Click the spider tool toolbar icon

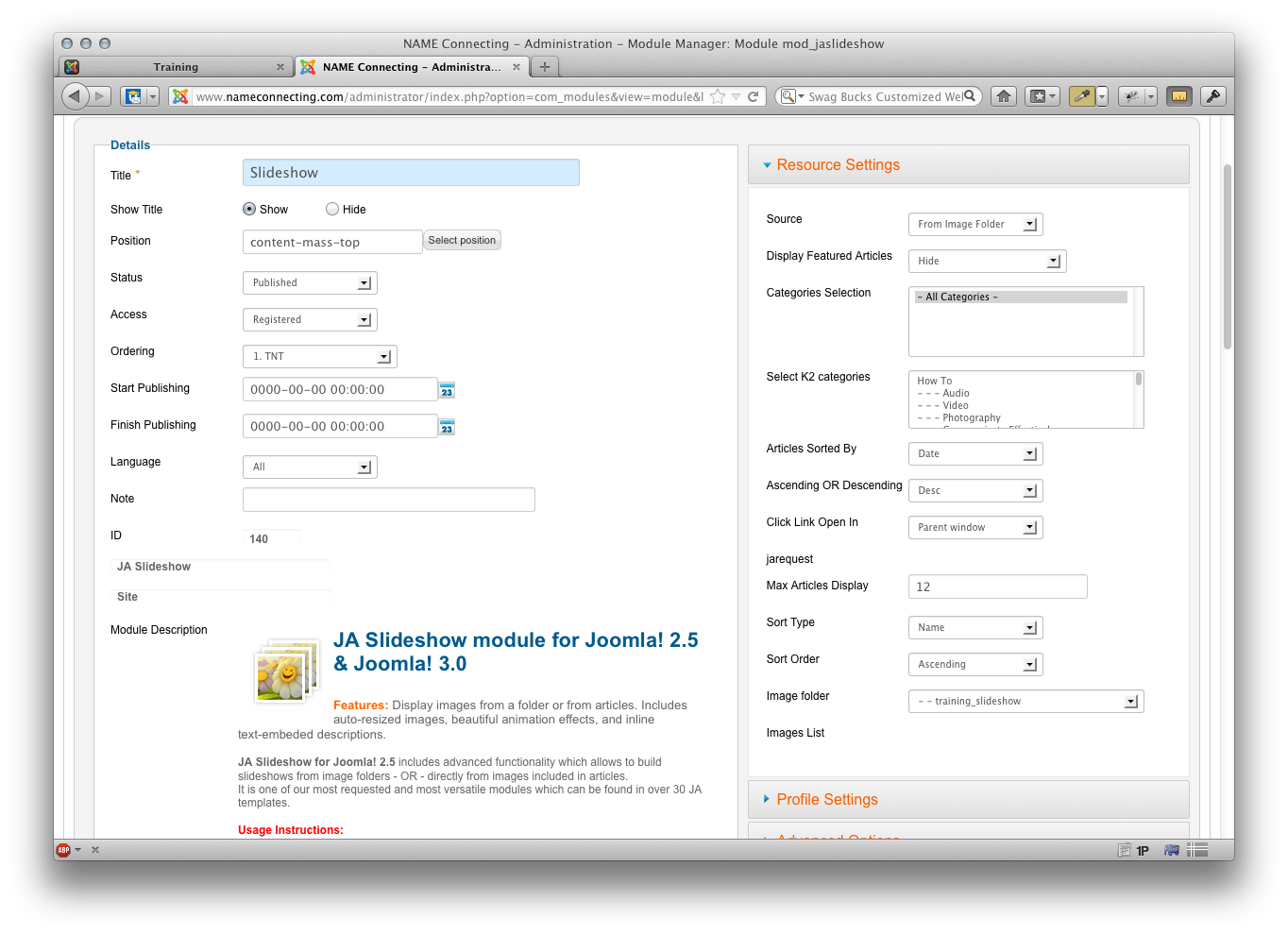(x=1131, y=96)
